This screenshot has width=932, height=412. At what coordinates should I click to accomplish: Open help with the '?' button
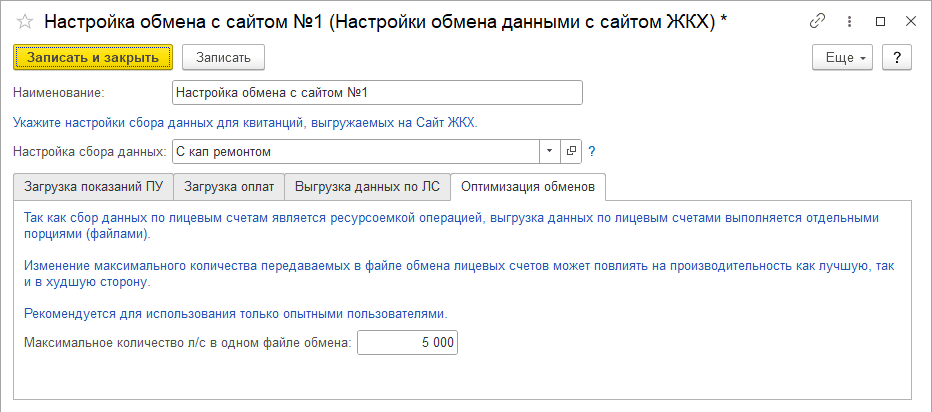pos(897,57)
